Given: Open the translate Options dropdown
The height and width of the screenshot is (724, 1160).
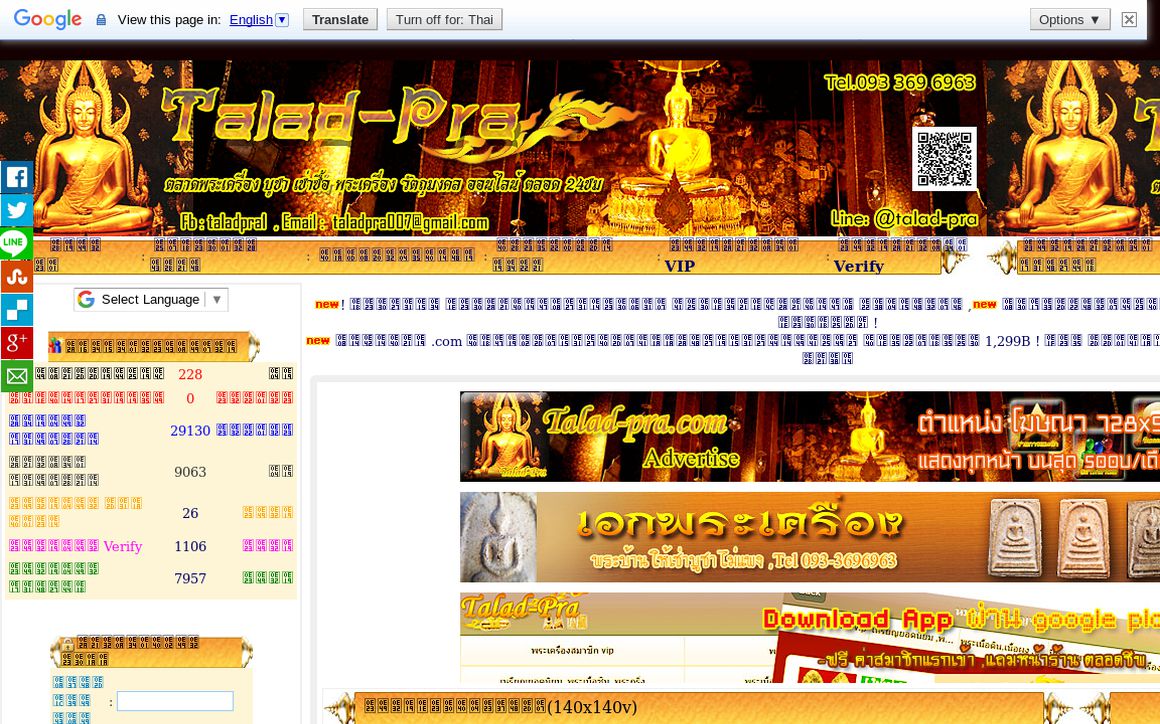Looking at the screenshot, I should [x=1069, y=19].
